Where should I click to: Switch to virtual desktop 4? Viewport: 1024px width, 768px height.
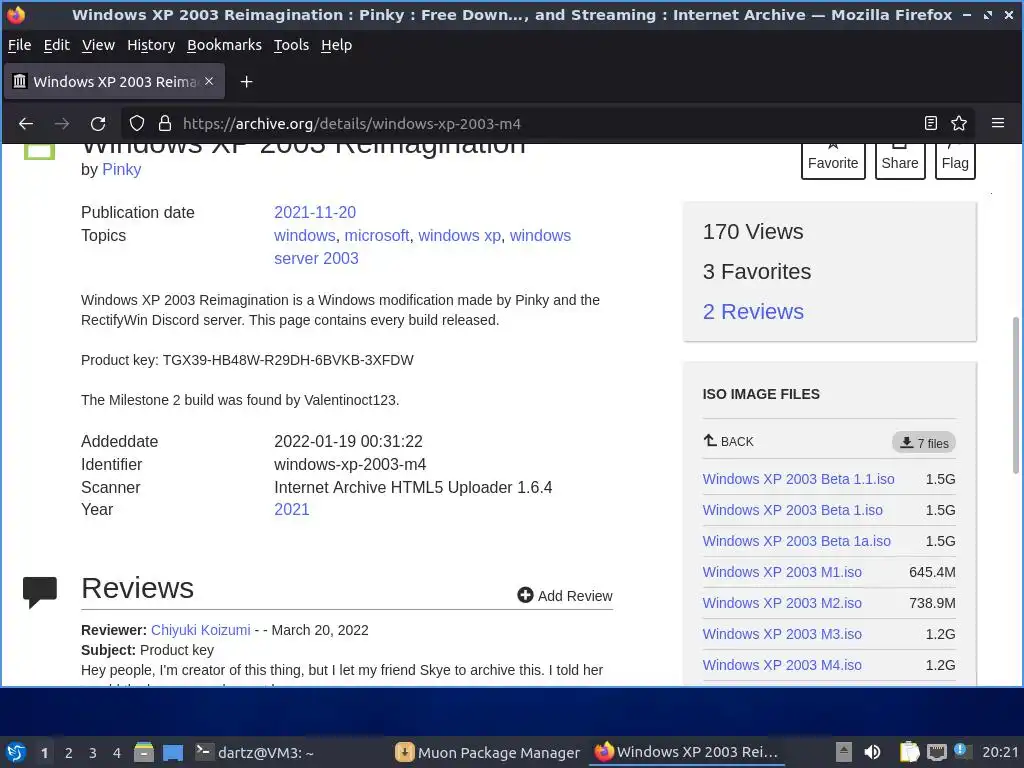(117, 753)
